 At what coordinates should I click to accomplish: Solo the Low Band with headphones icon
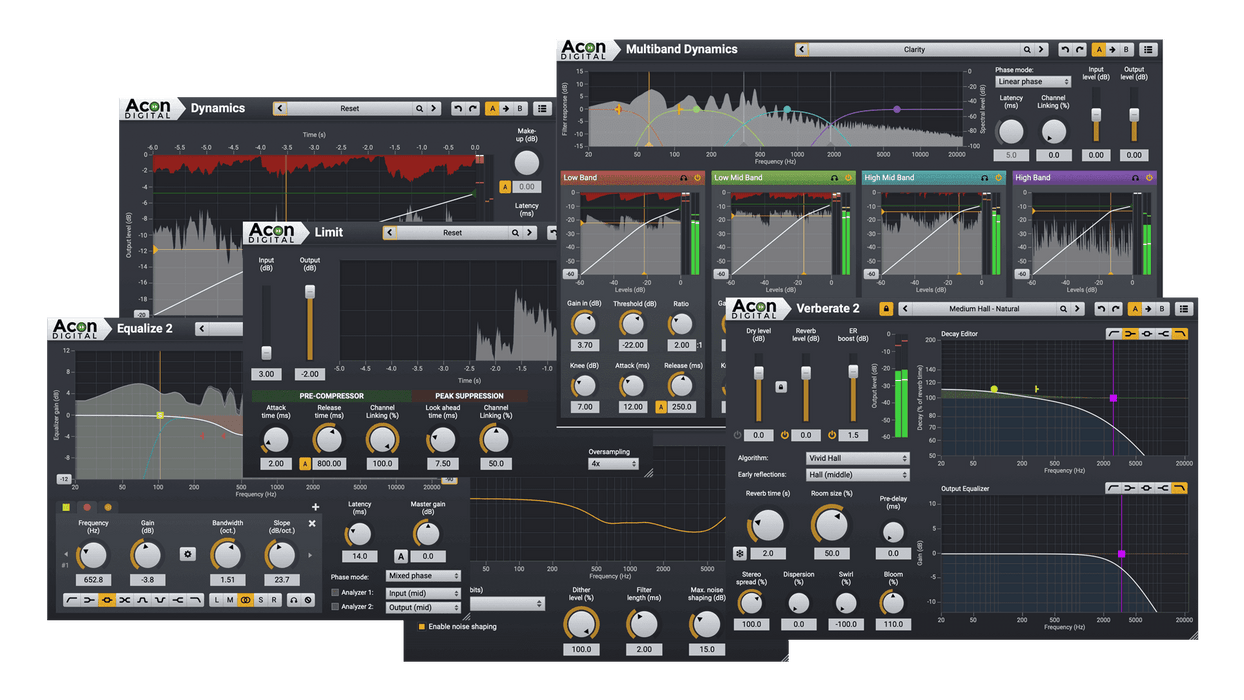(682, 178)
